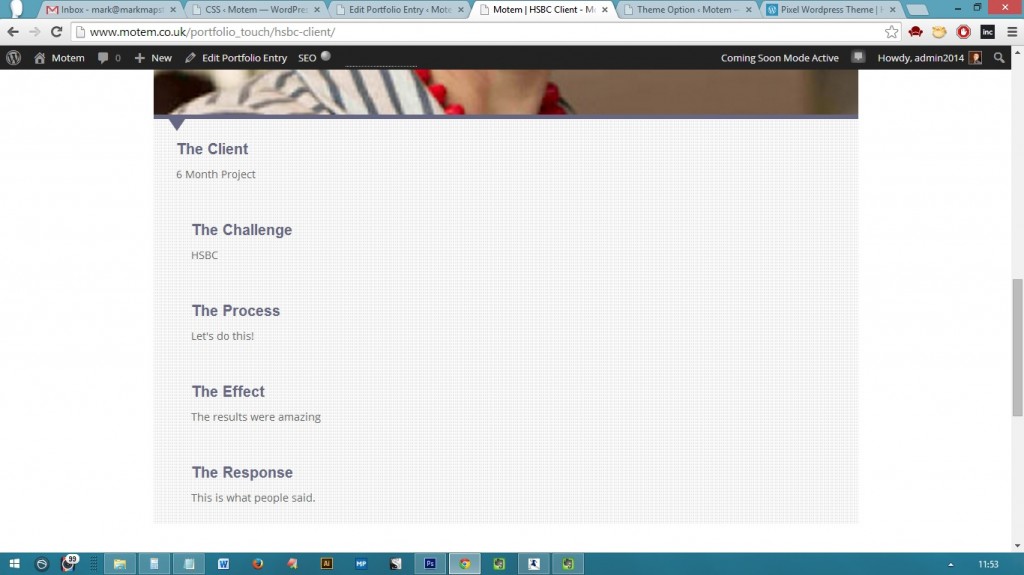The width and height of the screenshot is (1024, 575).
Task: Go back to the previous page
Action: 13,32
